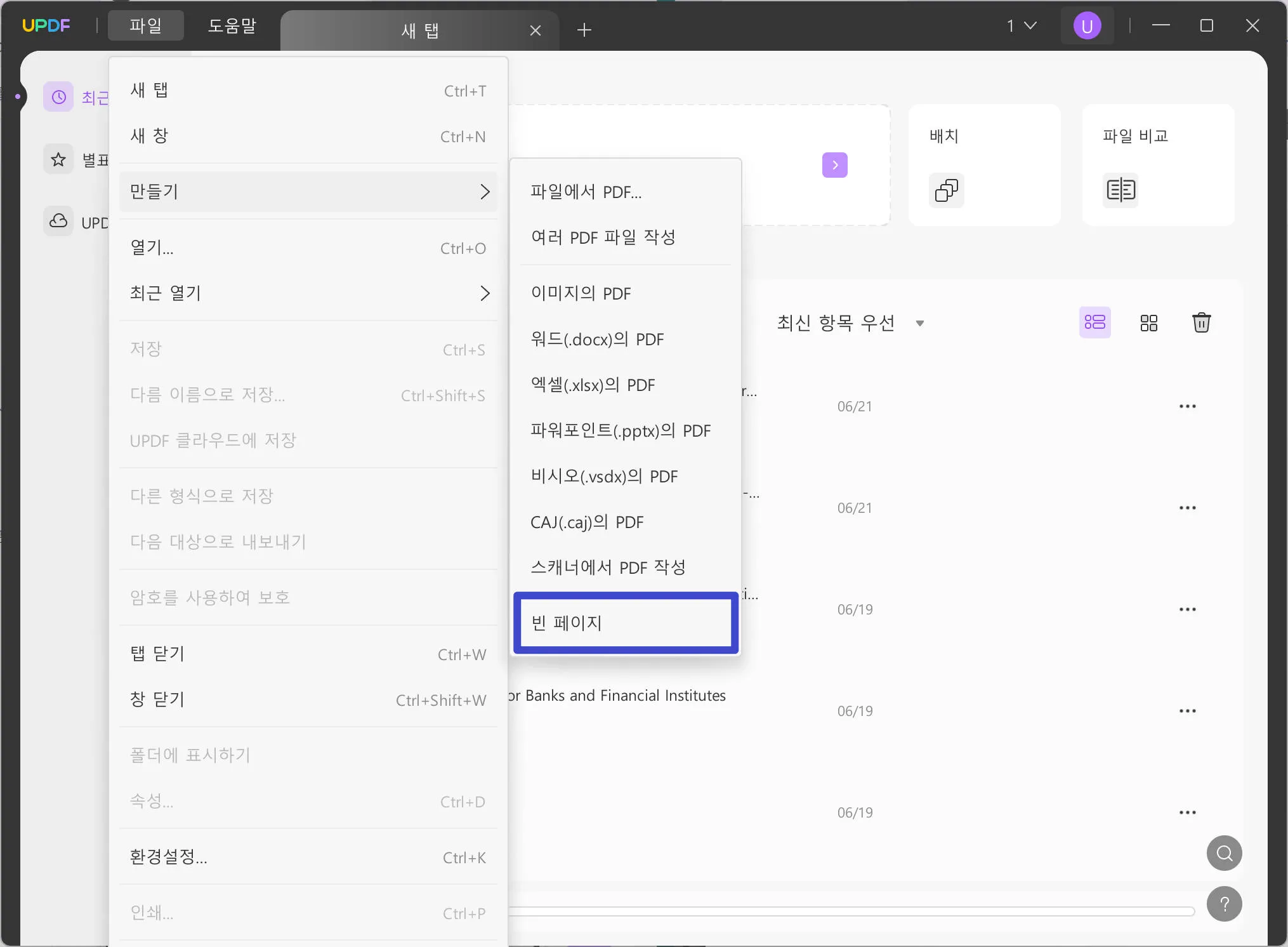Open the starred files icon

pyautogui.click(x=58, y=159)
